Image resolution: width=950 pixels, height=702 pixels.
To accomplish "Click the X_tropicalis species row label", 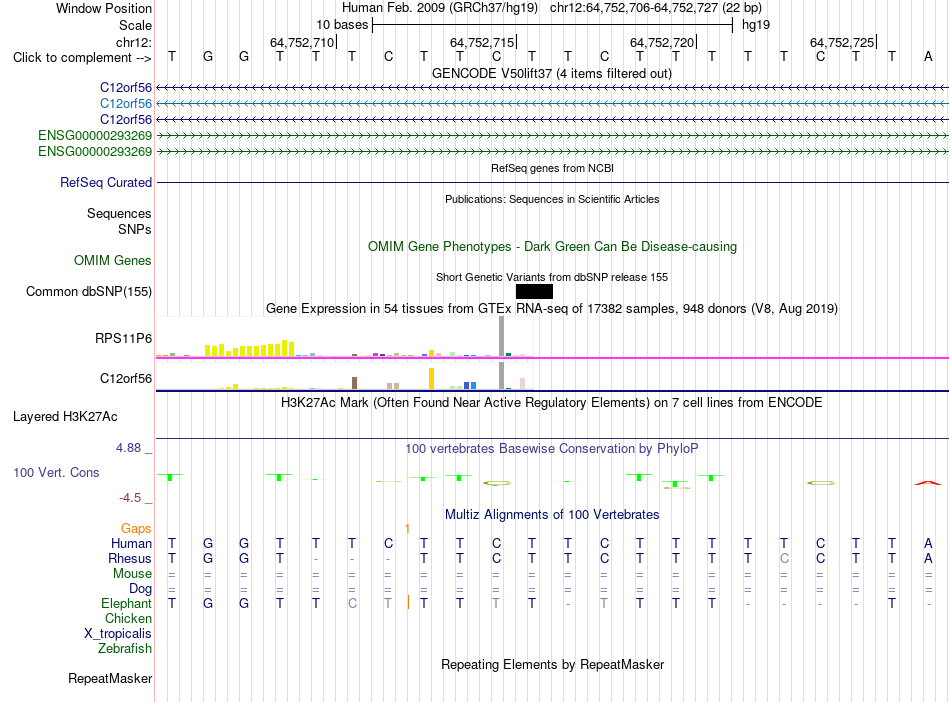I will pyautogui.click(x=118, y=634).
